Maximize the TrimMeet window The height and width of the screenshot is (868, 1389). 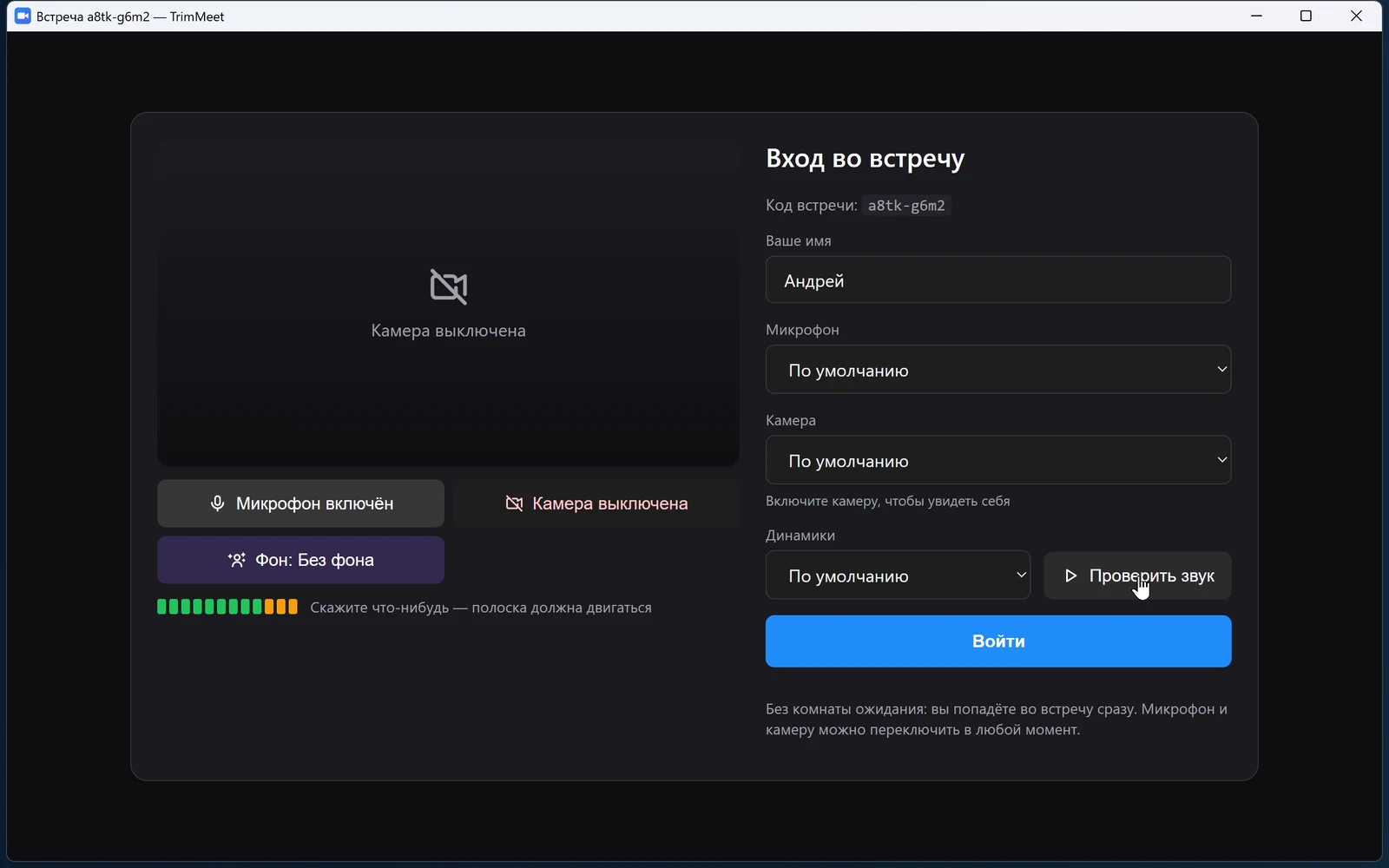[x=1306, y=16]
